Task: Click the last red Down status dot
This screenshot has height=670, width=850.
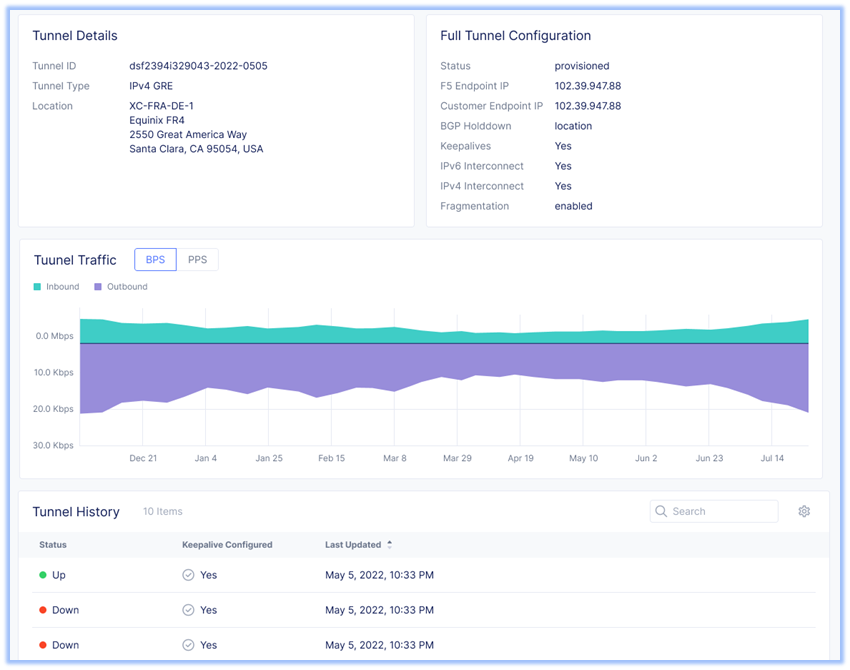Action: (x=43, y=645)
